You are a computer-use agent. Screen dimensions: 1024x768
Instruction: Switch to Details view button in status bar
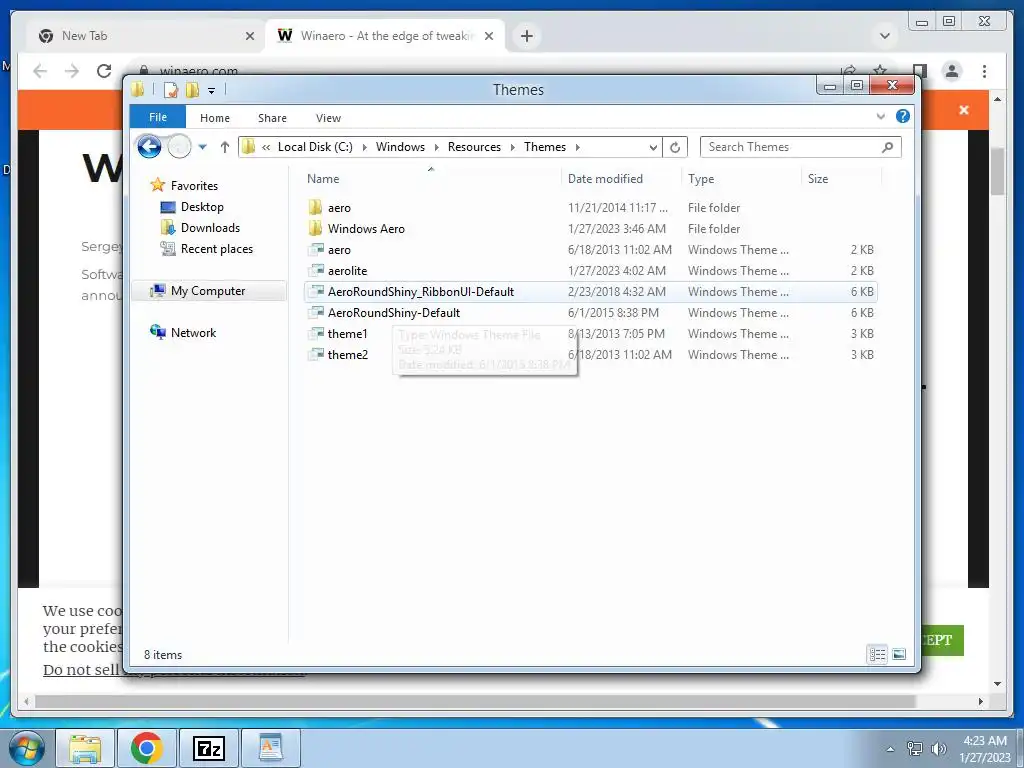coord(877,654)
